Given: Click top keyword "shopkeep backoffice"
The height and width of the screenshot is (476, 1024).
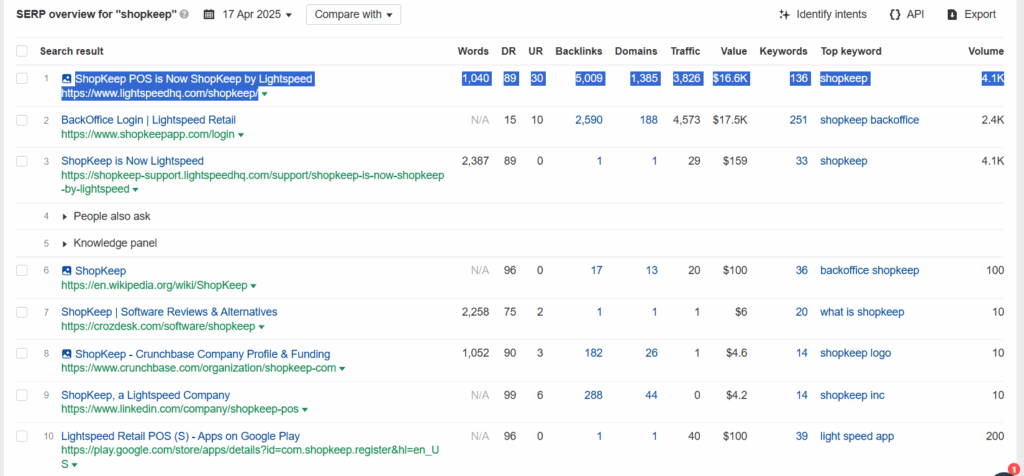Looking at the screenshot, I should (870, 120).
